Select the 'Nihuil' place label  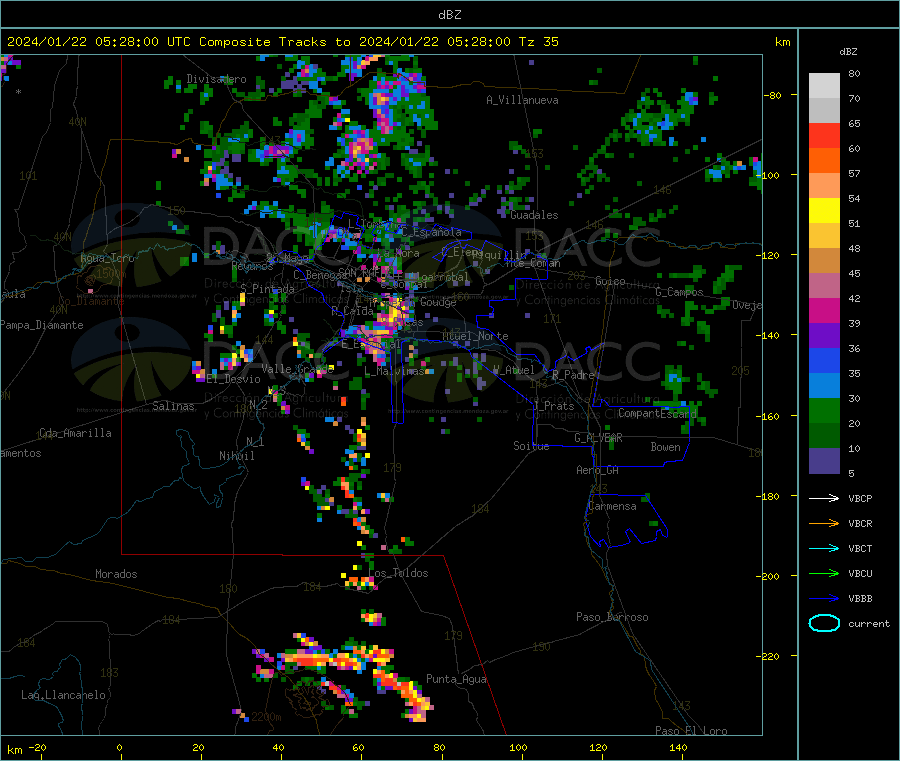236,456
